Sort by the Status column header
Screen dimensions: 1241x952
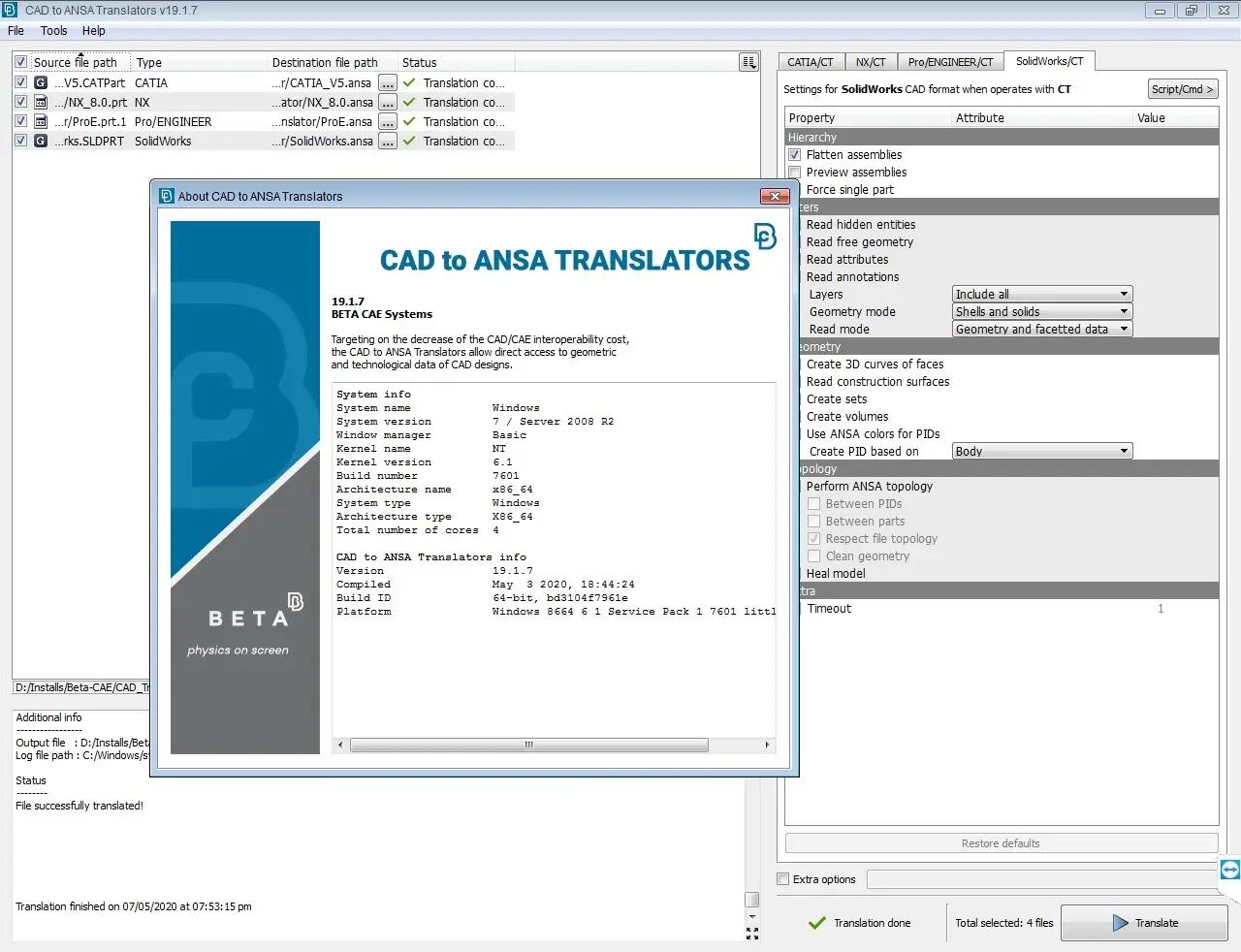[456, 62]
